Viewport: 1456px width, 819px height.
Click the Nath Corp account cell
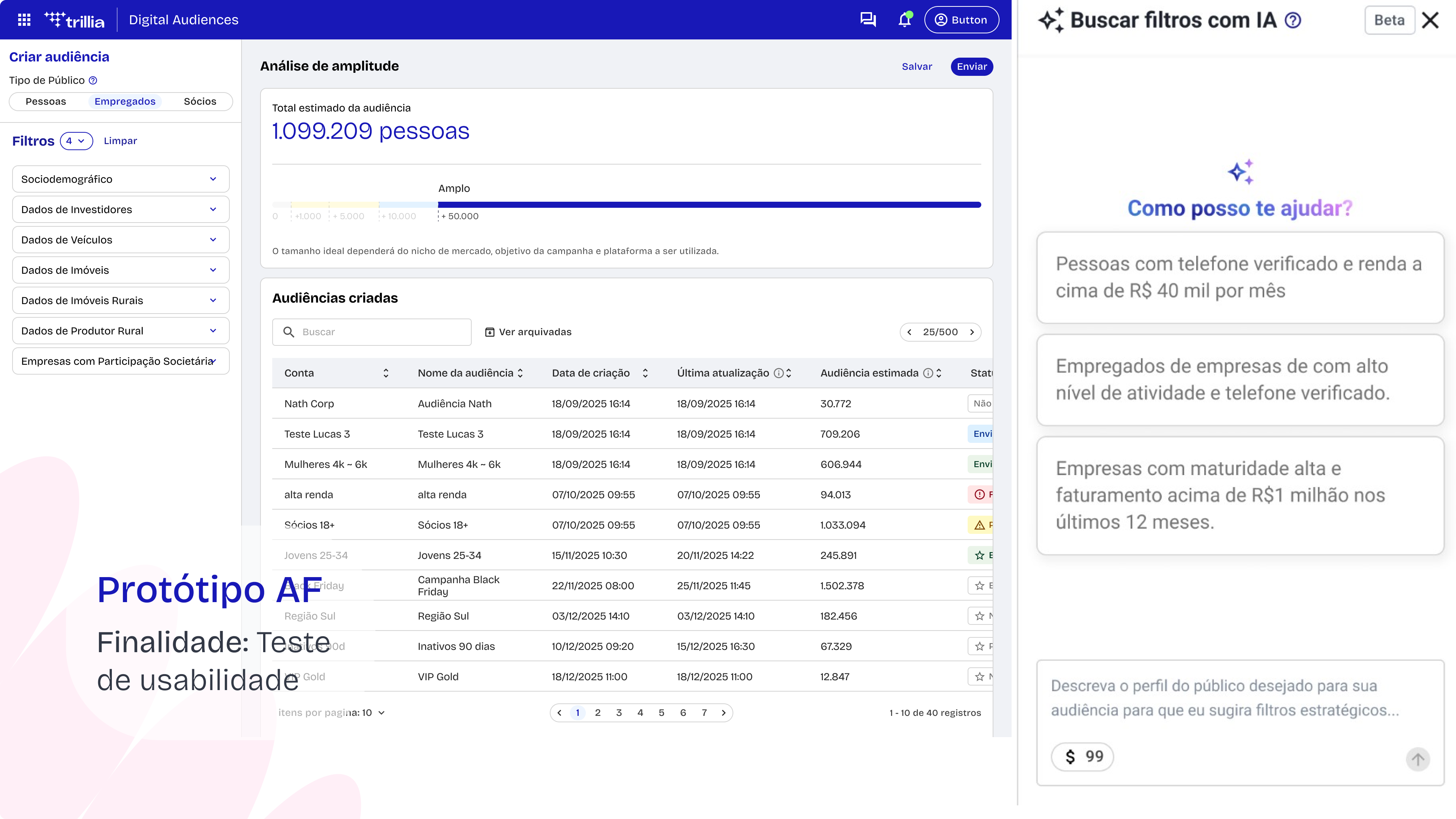tap(309, 403)
